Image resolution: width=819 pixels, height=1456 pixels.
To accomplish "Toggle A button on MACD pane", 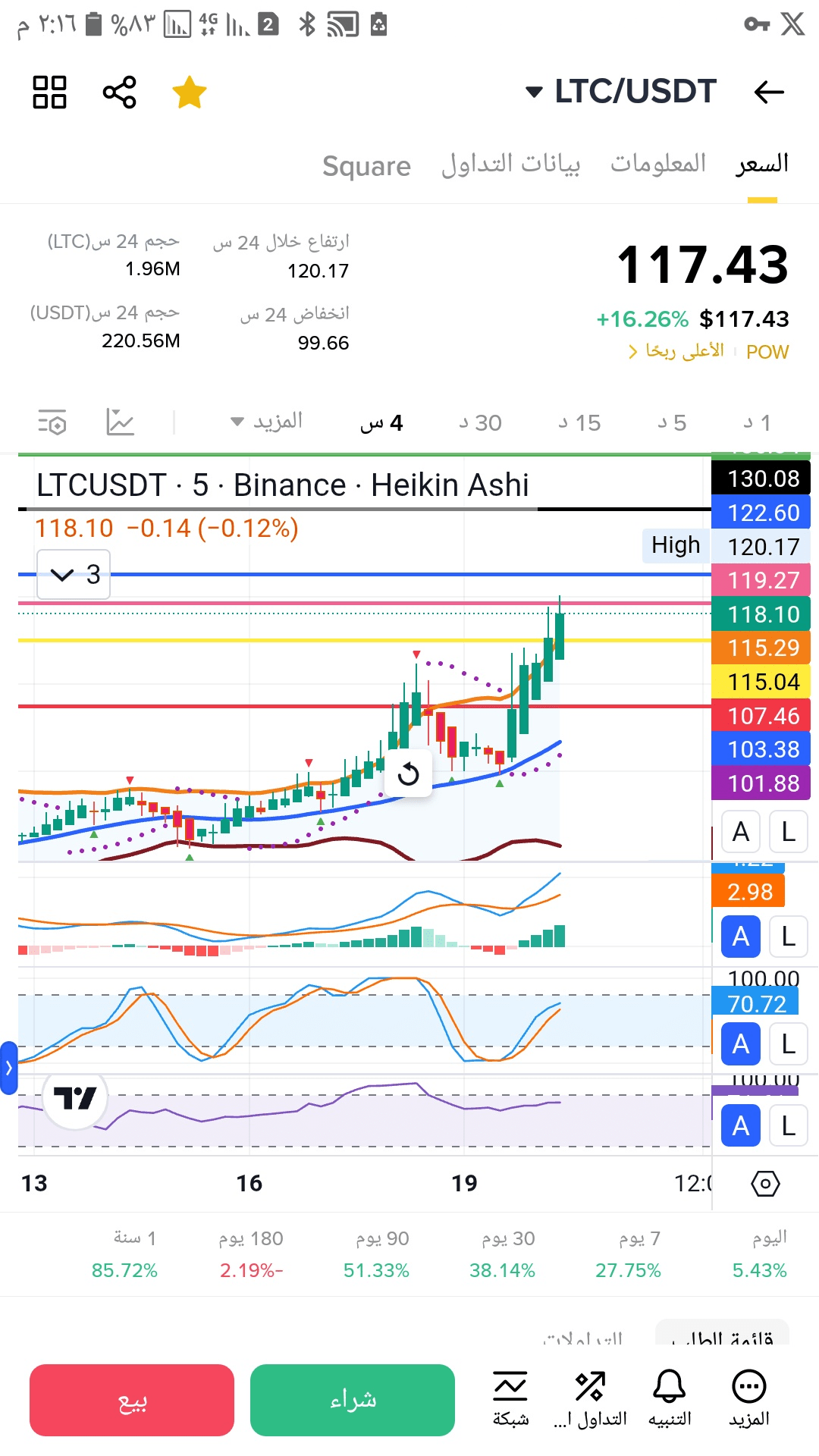I will tap(741, 936).
